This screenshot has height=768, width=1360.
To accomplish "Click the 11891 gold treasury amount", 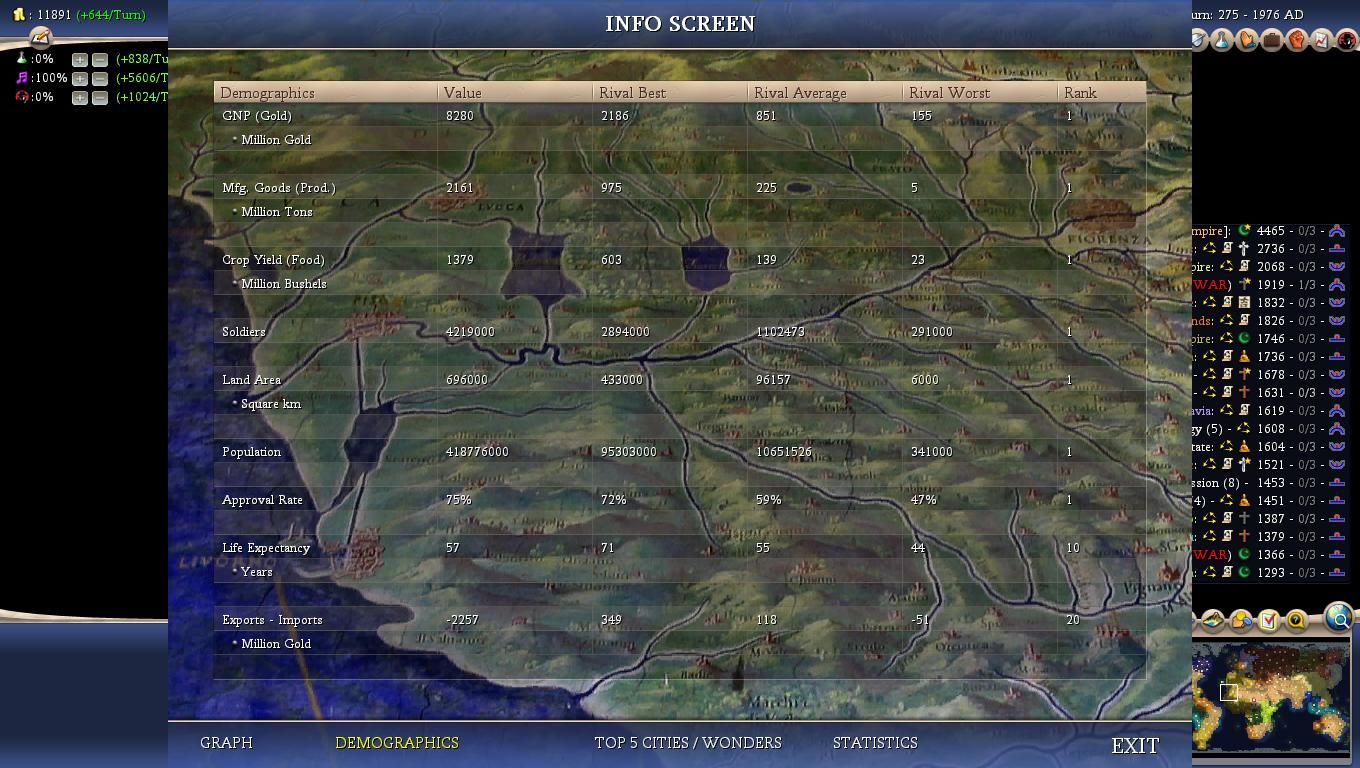I will point(53,15).
